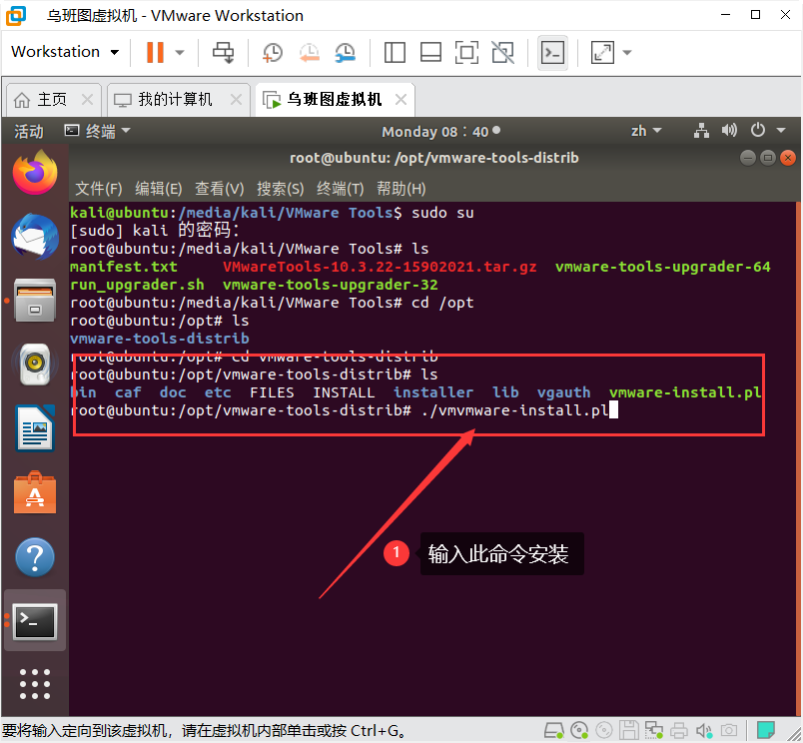Revert to previous snapshot icon
Image resolution: width=803 pixels, height=743 pixels.
[309, 52]
